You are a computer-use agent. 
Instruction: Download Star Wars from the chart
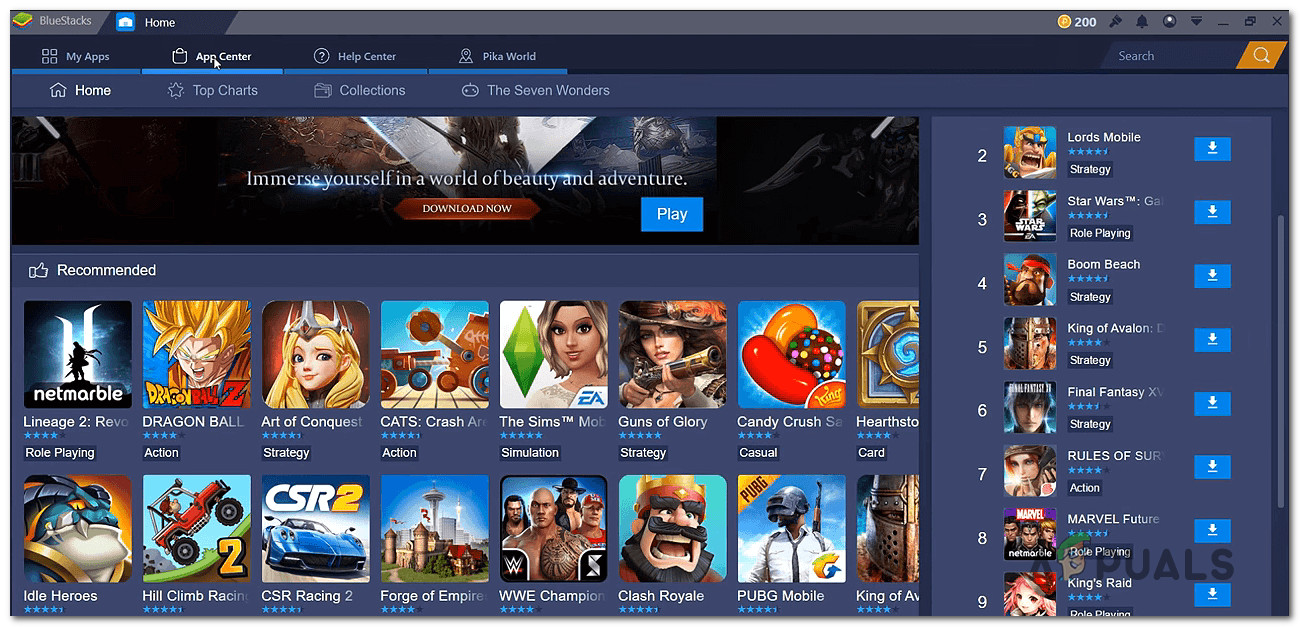[x=1212, y=212]
